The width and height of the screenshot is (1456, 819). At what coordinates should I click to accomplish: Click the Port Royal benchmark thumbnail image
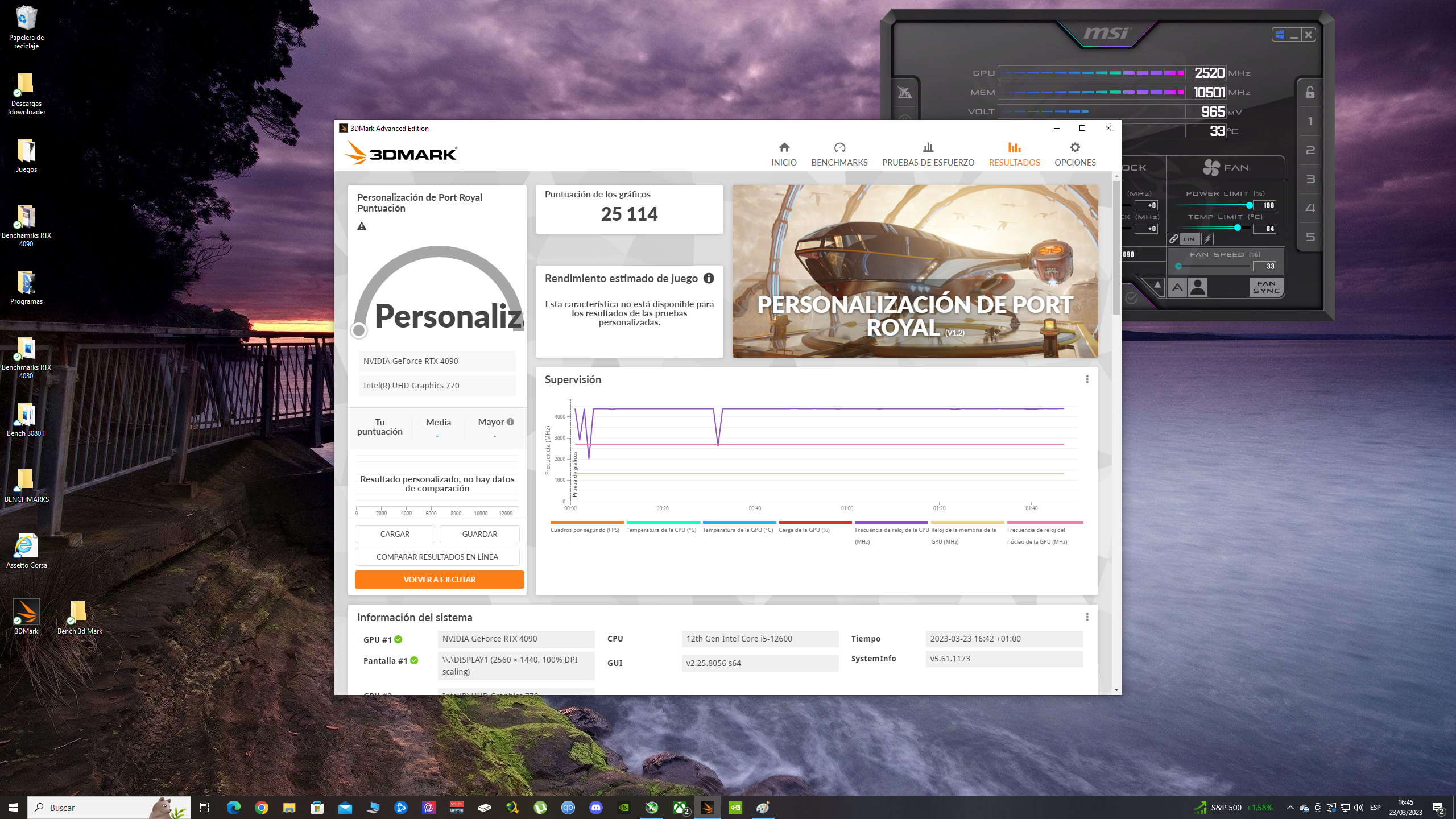915,271
